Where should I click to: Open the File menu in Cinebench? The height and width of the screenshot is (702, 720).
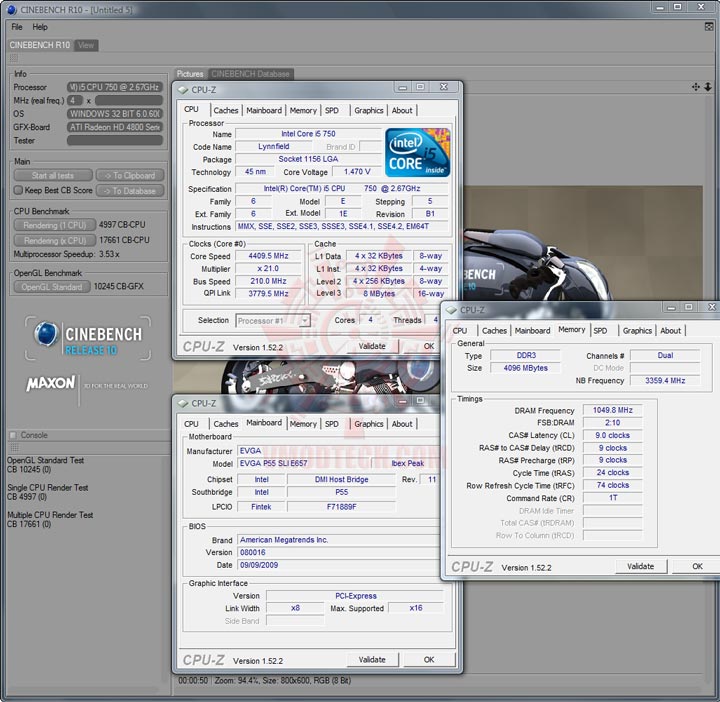(x=17, y=27)
